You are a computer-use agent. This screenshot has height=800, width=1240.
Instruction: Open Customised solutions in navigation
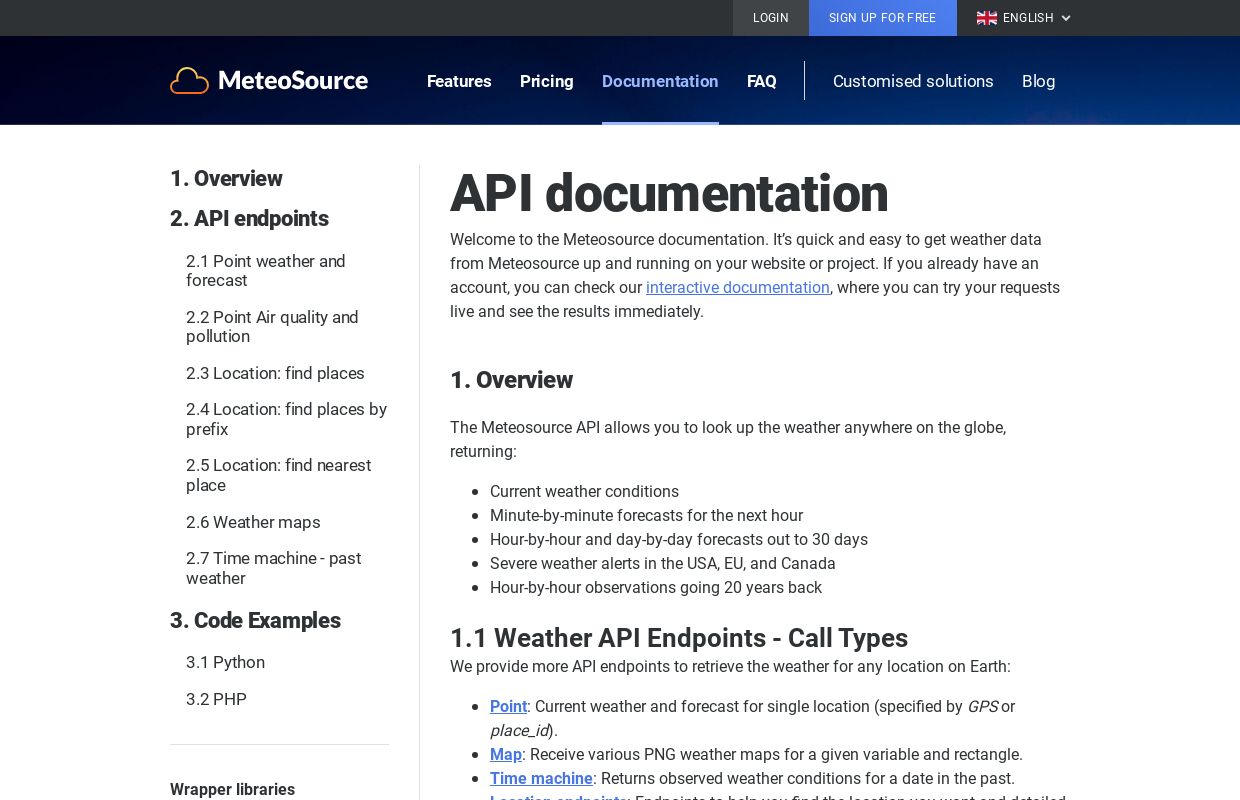(x=913, y=81)
